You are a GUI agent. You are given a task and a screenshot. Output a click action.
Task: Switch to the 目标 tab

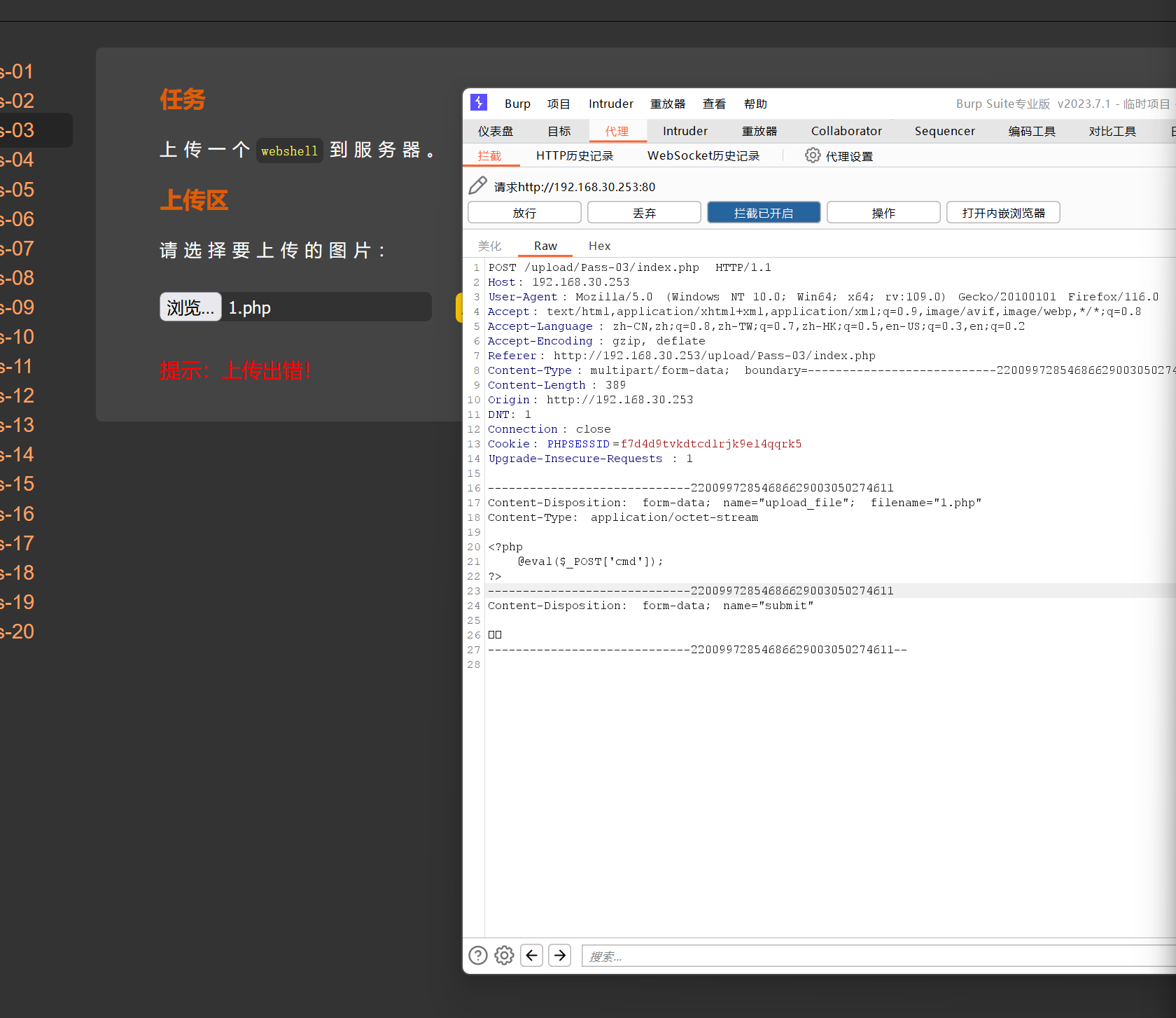(x=559, y=131)
